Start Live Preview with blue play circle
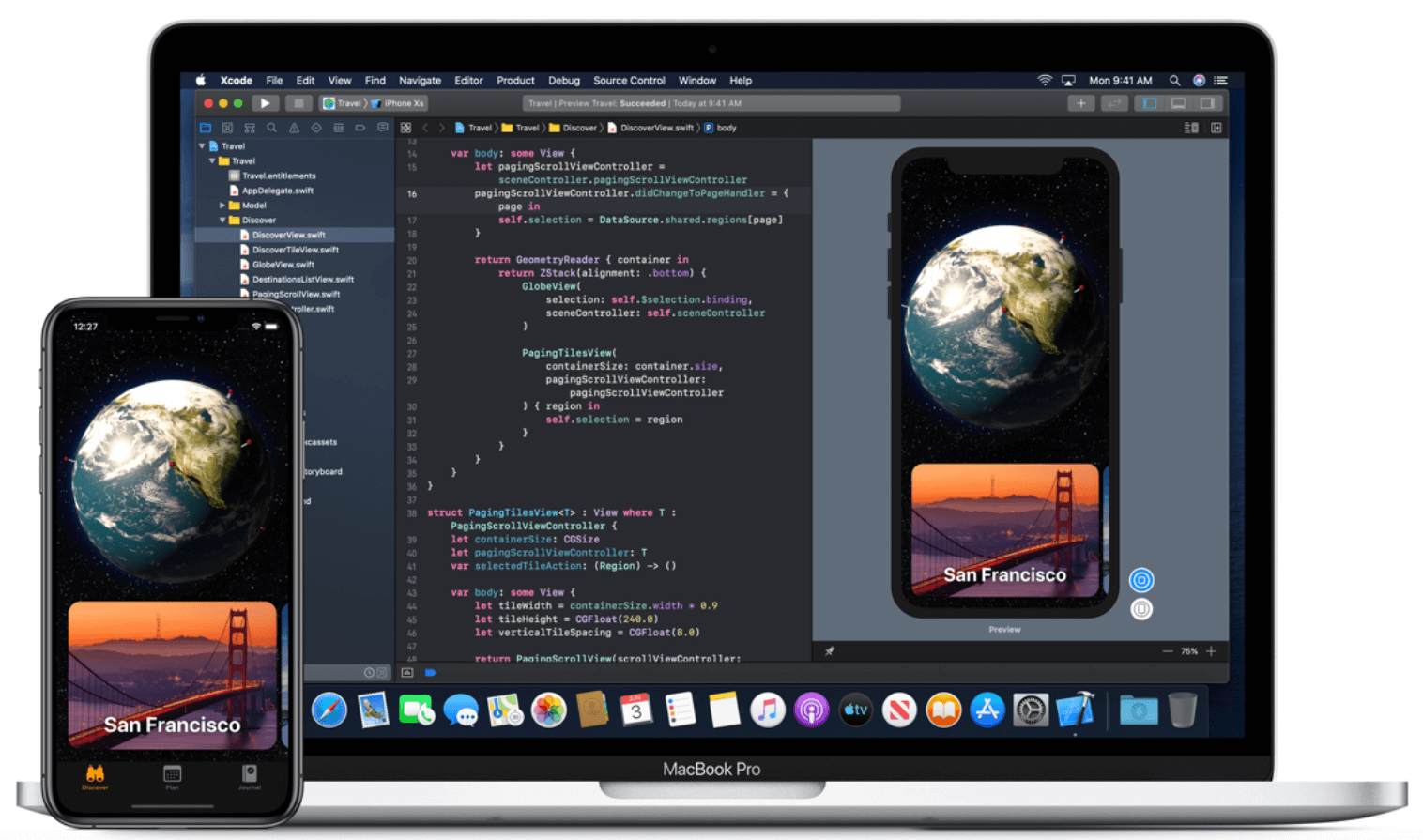 (x=1141, y=580)
